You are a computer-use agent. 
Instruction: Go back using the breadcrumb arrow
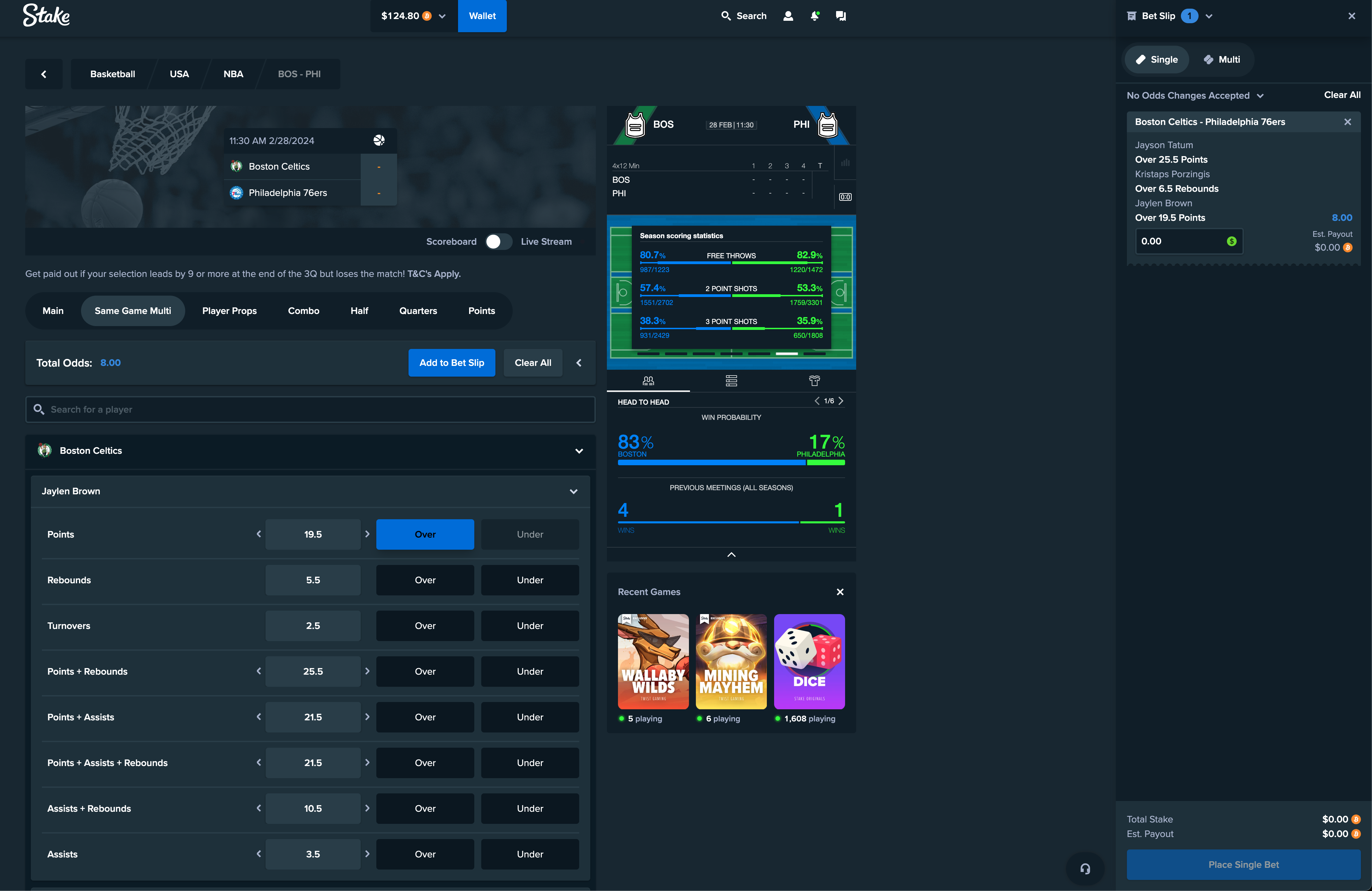(x=44, y=74)
